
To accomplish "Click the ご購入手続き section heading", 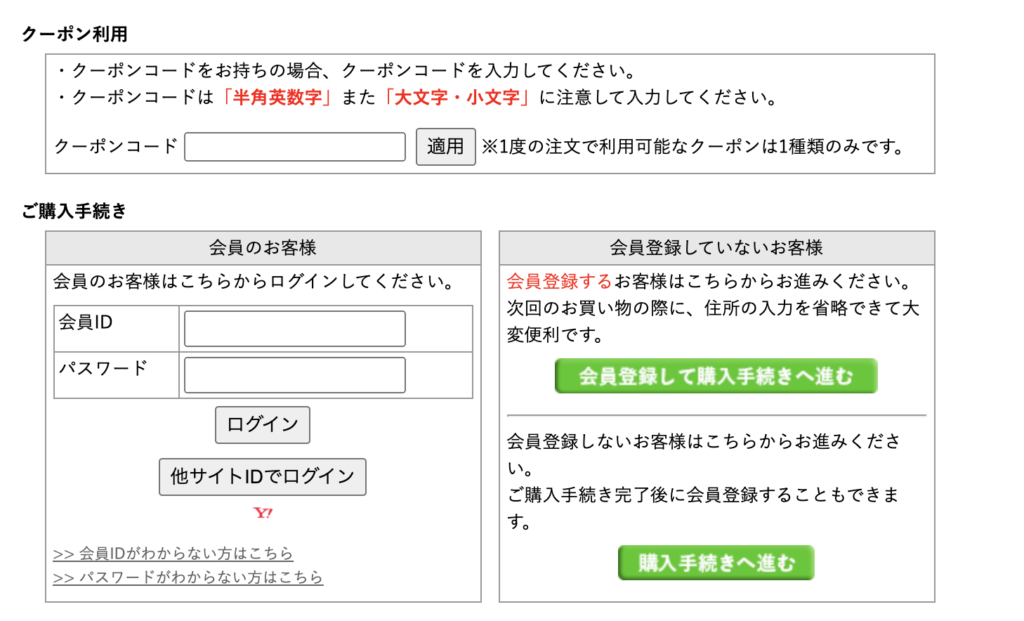I will (x=75, y=211).
